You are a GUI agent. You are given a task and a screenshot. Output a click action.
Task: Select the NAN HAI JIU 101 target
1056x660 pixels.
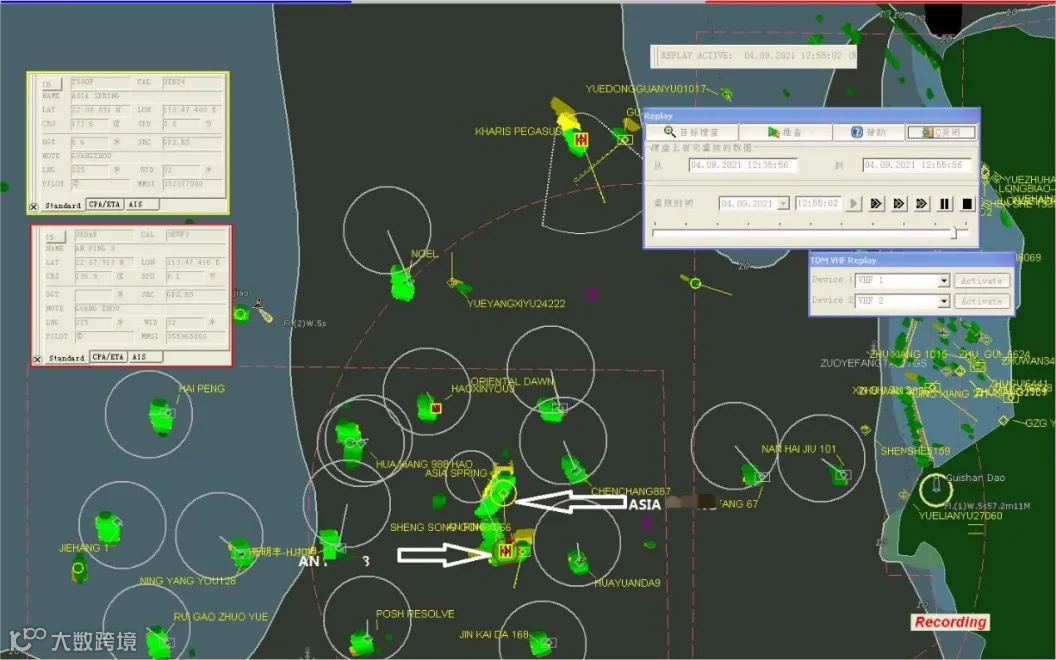click(840, 474)
